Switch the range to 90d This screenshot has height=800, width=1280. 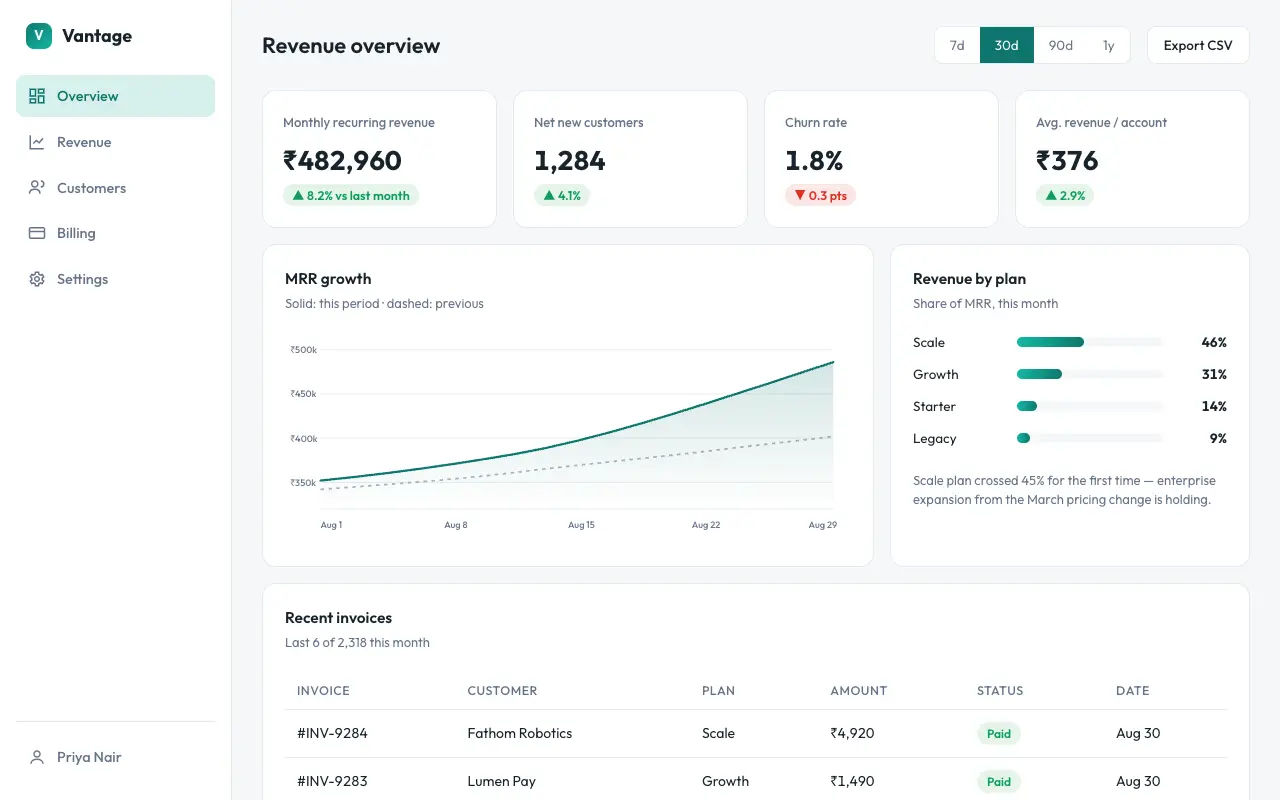click(x=1061, y=45)
